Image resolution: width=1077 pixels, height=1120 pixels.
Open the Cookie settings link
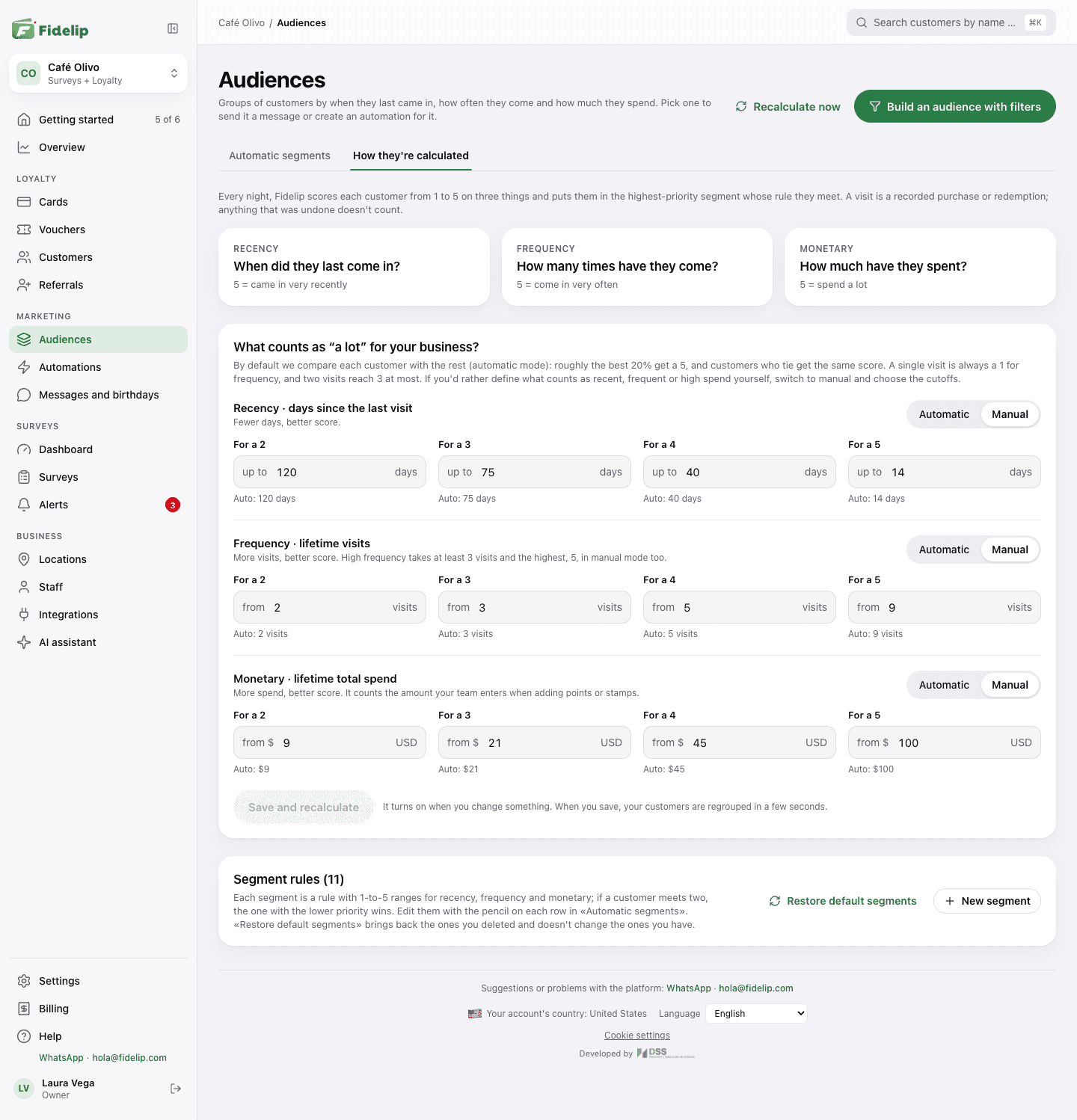point(637,1036)
